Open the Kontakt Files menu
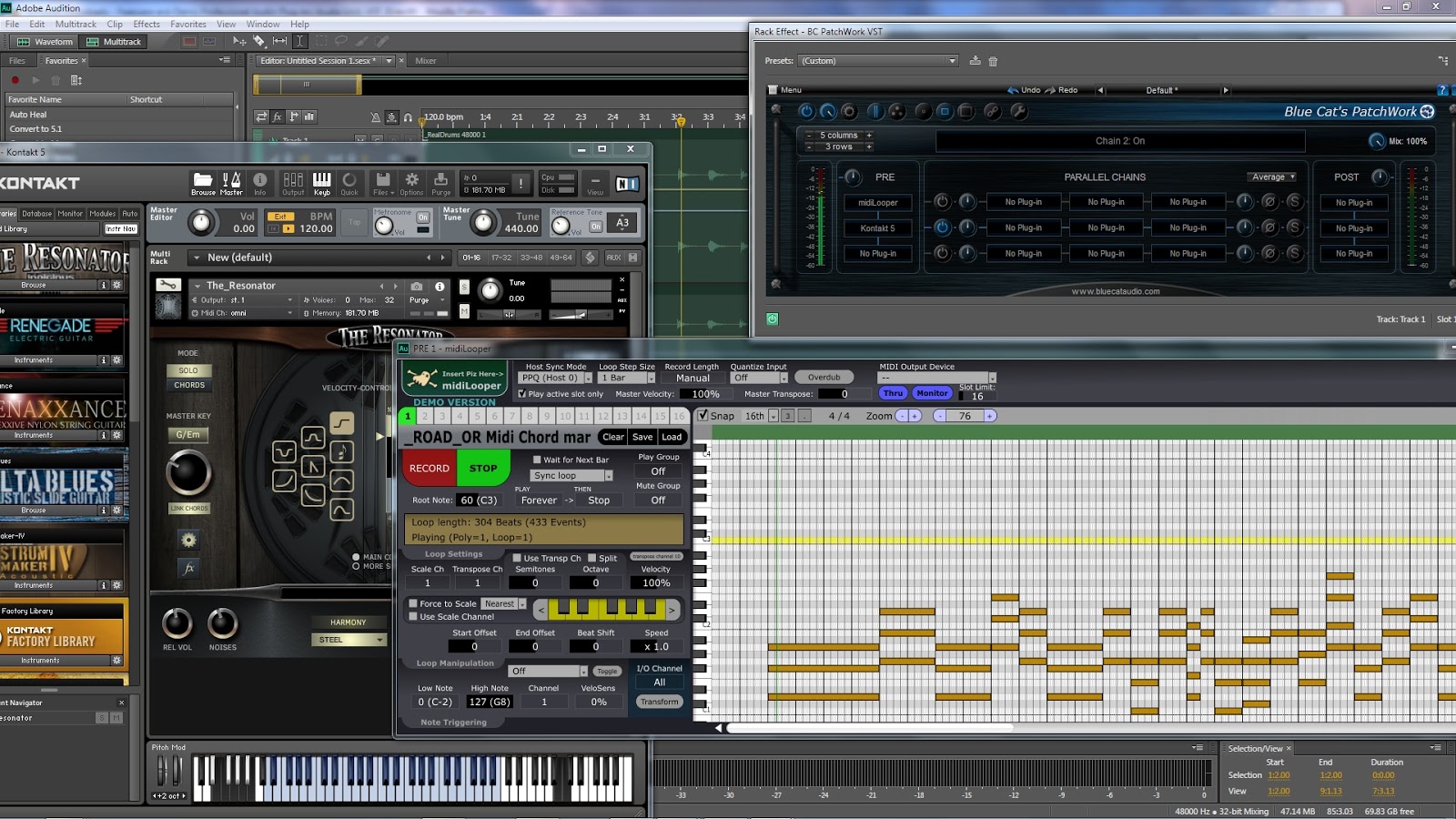1456x819 pixels. point(383,183)
